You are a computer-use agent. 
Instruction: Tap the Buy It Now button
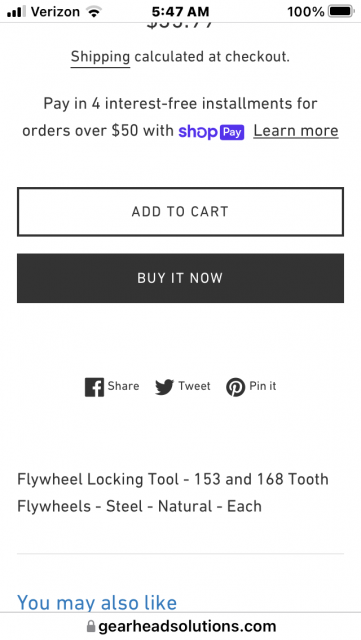click(180, 278)
